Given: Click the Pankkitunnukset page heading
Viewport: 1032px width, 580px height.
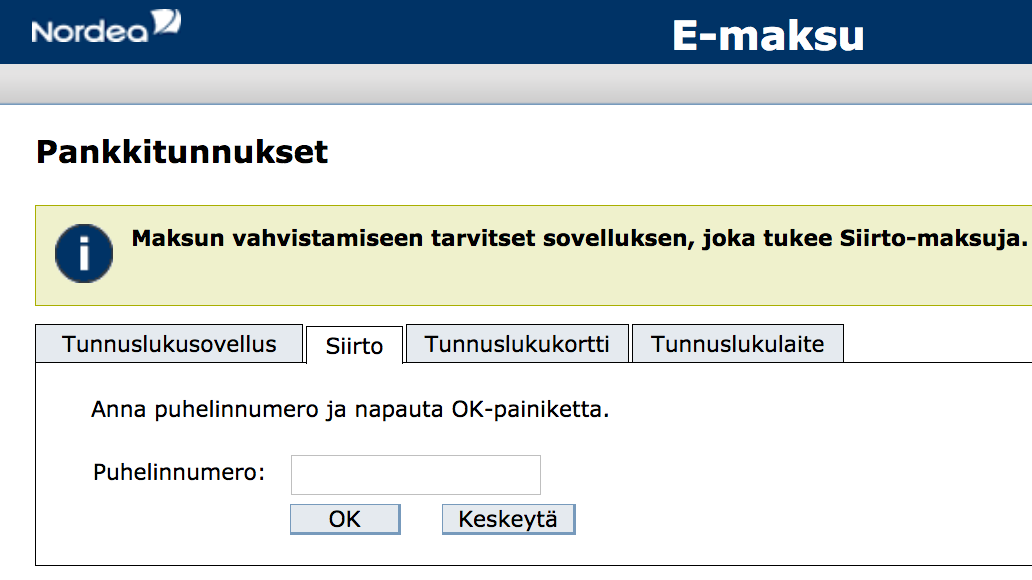Looking at the screenshot, I should click(182, 152).
